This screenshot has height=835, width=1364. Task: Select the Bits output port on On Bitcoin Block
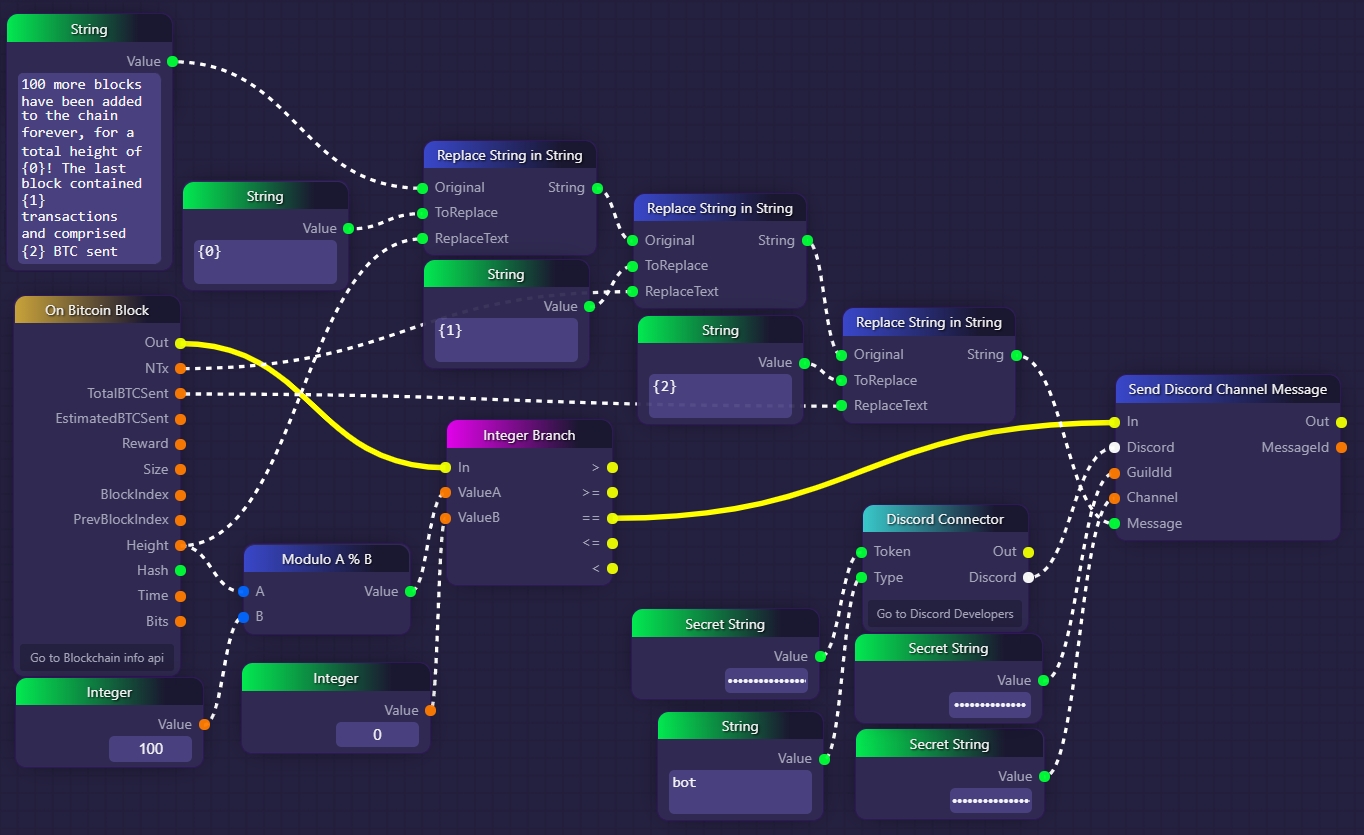tap(180, 621)
